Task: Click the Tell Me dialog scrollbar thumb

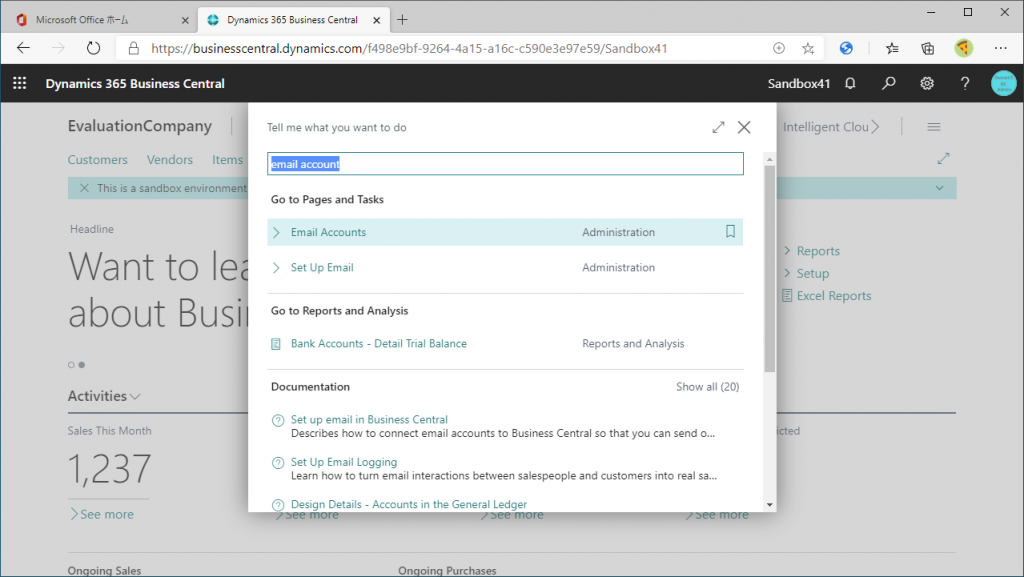Action: pos(769,269)
